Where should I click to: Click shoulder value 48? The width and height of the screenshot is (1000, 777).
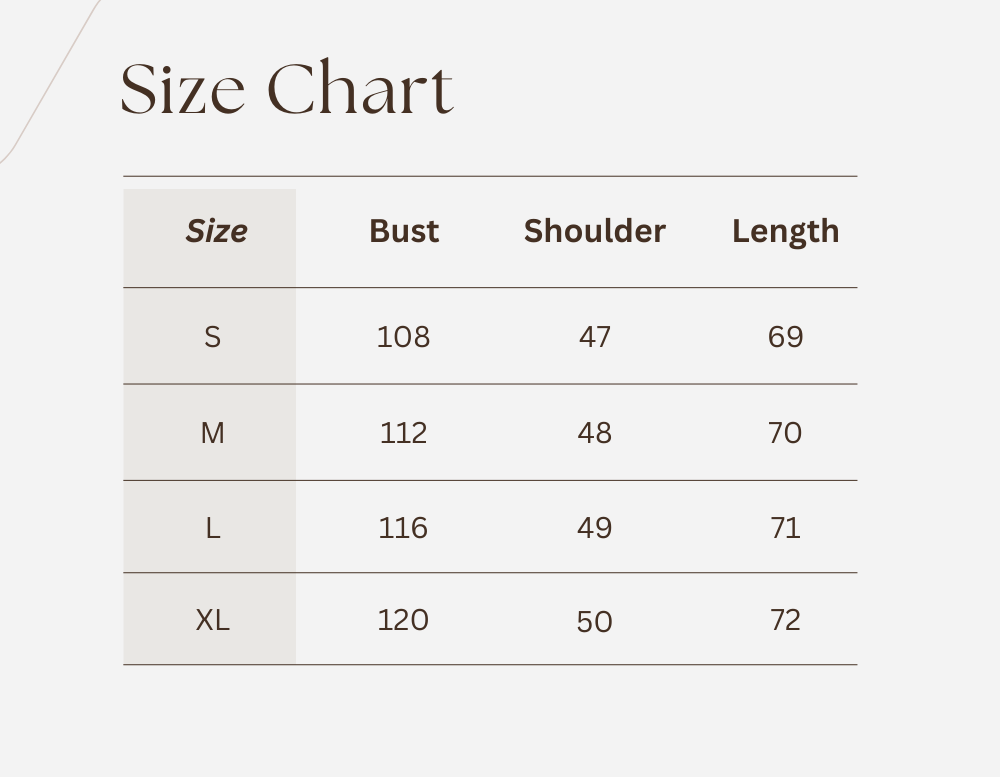point(594,433)
